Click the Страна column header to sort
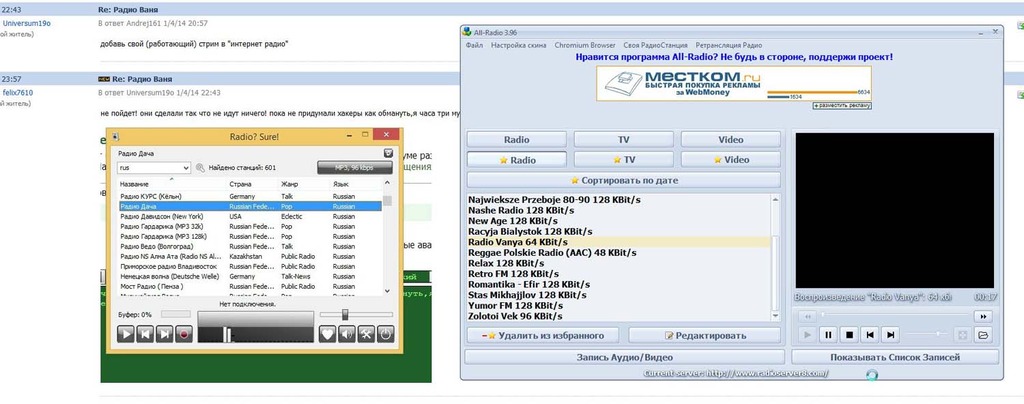1024x404 pixels. [x=241, y=184]
